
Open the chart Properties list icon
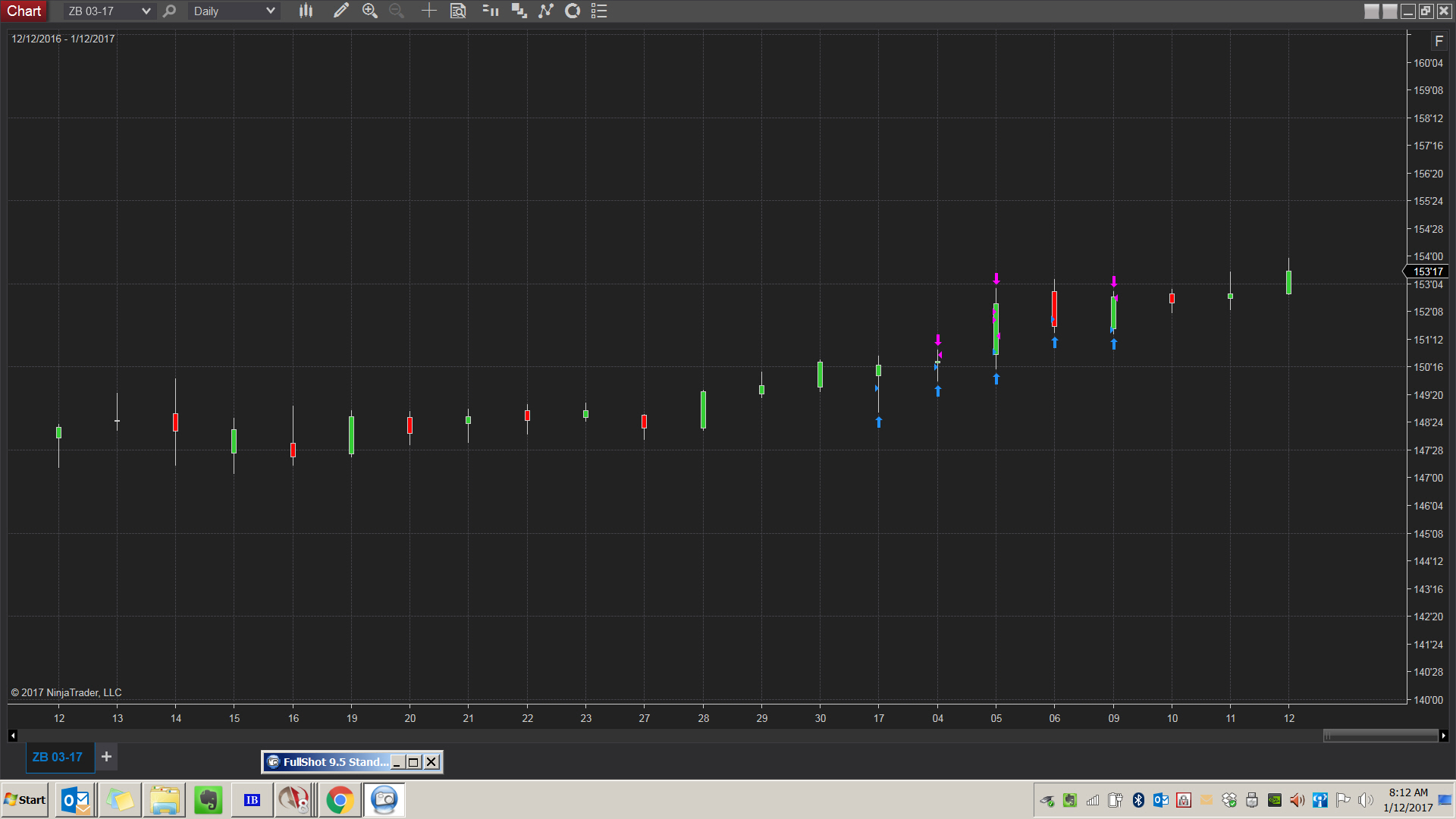(599, 11)
